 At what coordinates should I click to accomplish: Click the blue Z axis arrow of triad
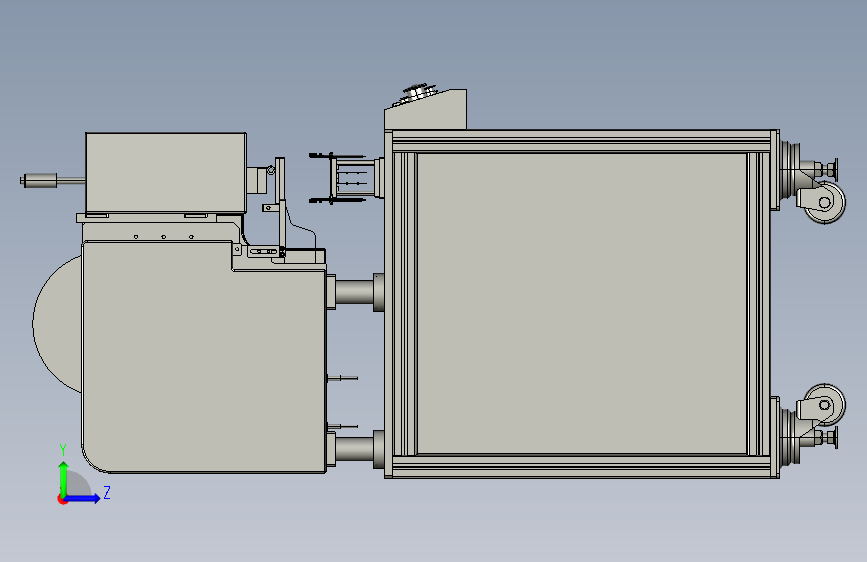[x=83, y=498]
